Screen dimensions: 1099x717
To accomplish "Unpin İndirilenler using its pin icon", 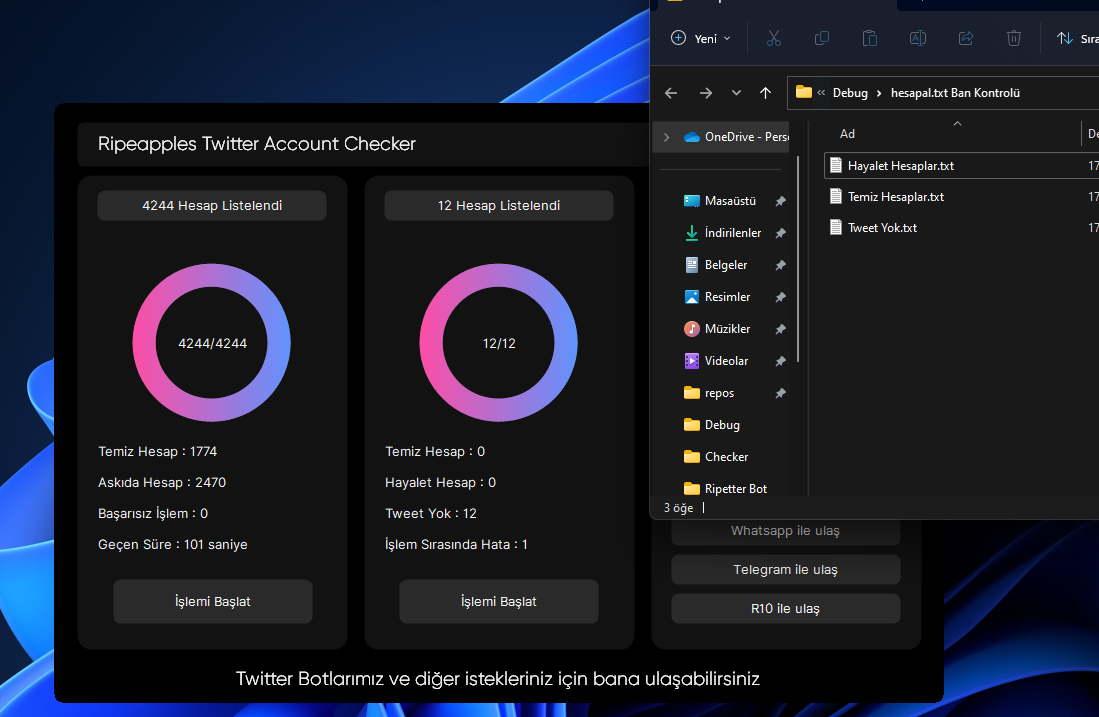I will click(x=780, y=233).
